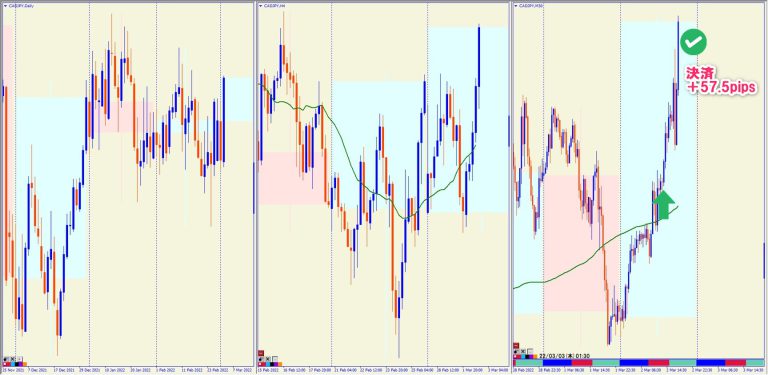Screen dimensions: 768x375
Task: Select the pencil draw icon in M30 chart
Action: (x=516, y=351)
